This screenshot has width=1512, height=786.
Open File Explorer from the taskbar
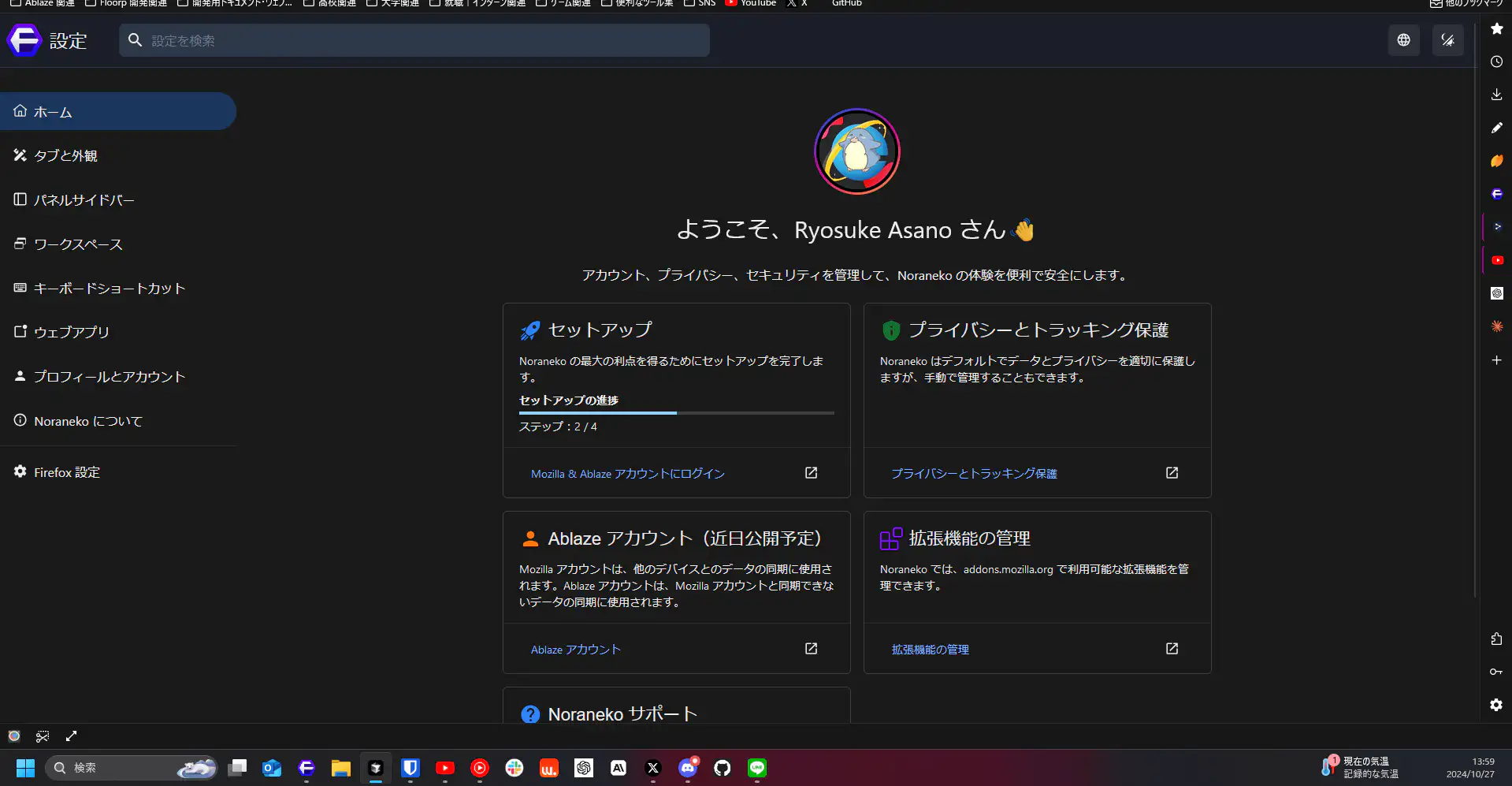click(x=341, y=768)
